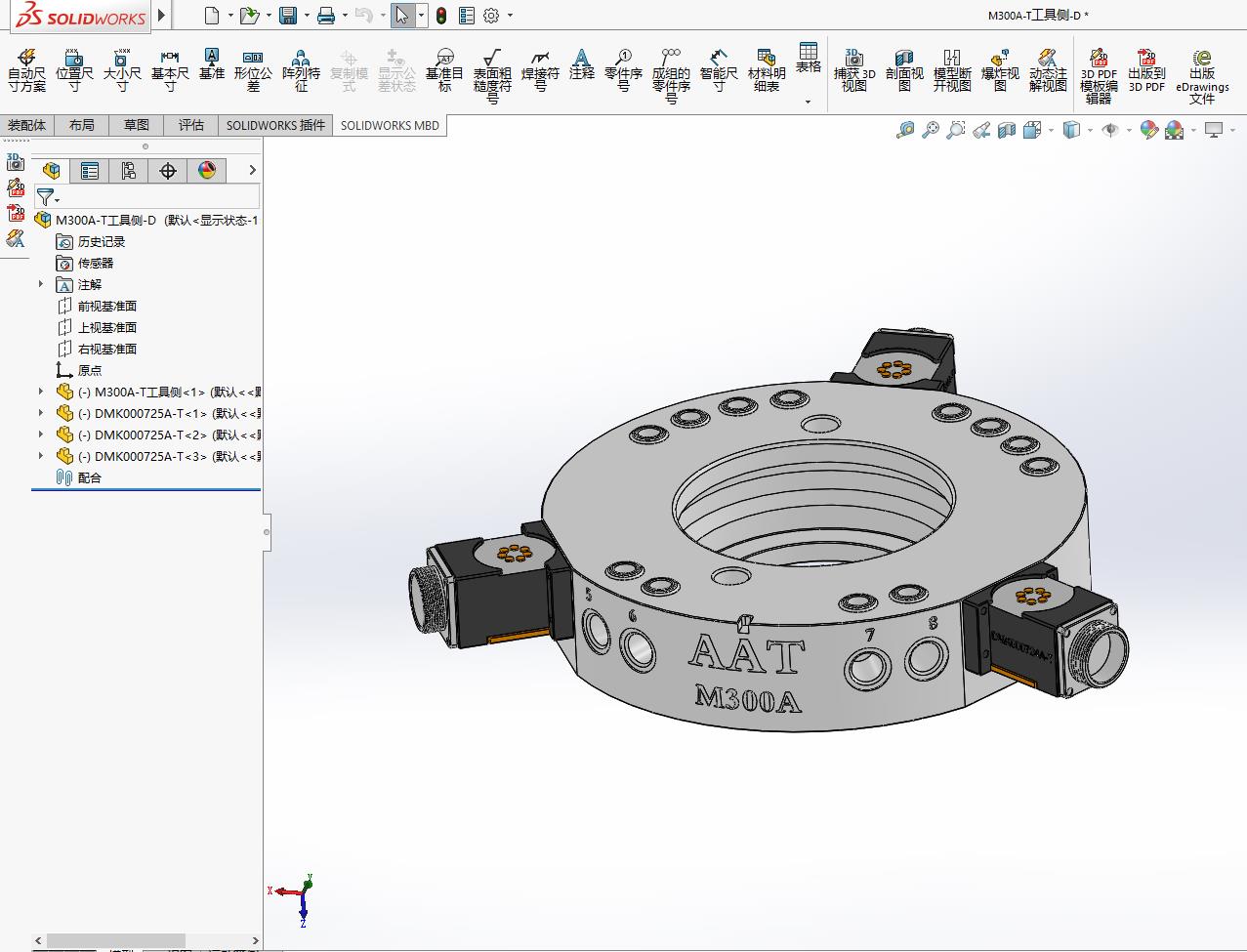Click Publish to 3D PDF (出版到3D PDF)
This screenshot has width=1247, height=952.
1147,70
